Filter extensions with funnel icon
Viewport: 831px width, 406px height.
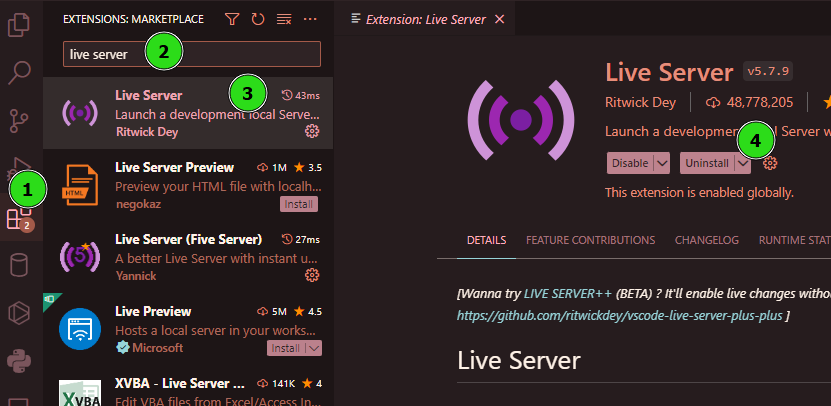232,20
